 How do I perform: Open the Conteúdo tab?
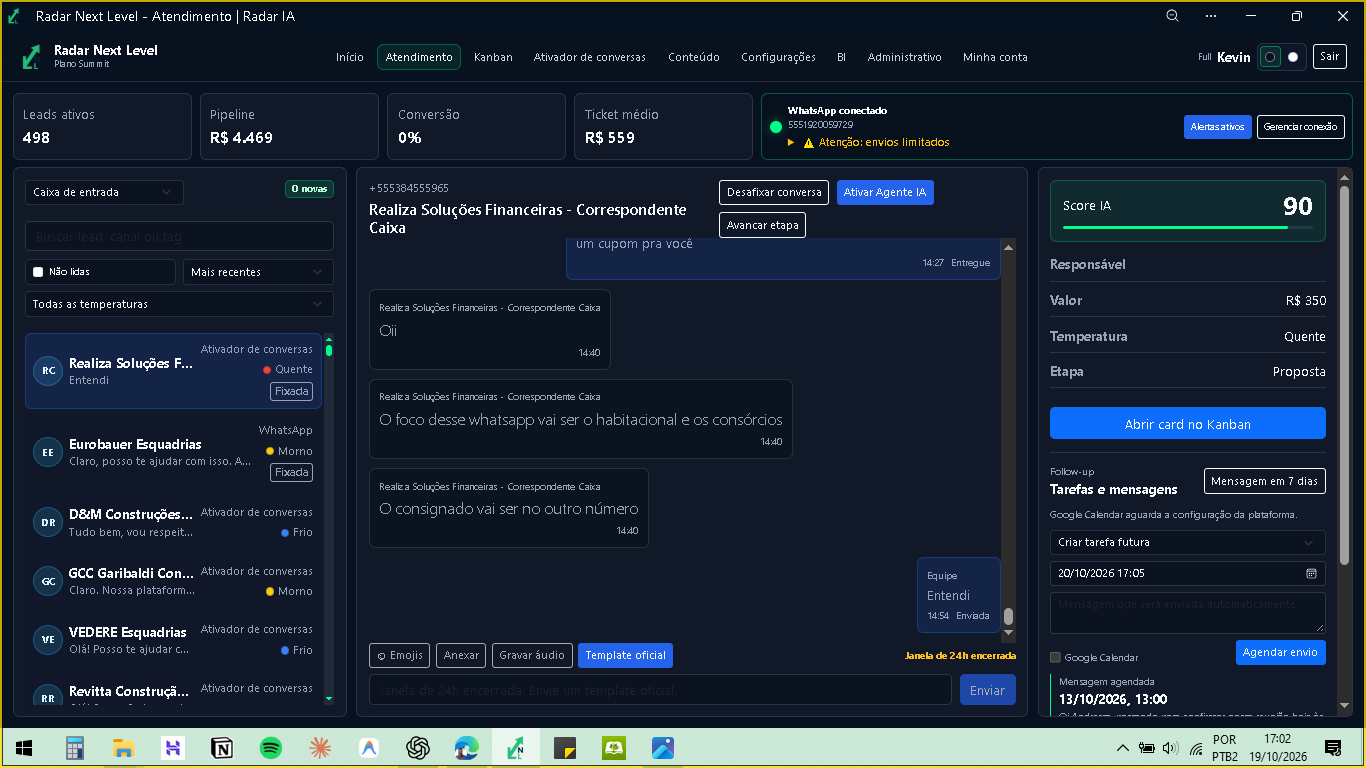[x=694, y=57]
